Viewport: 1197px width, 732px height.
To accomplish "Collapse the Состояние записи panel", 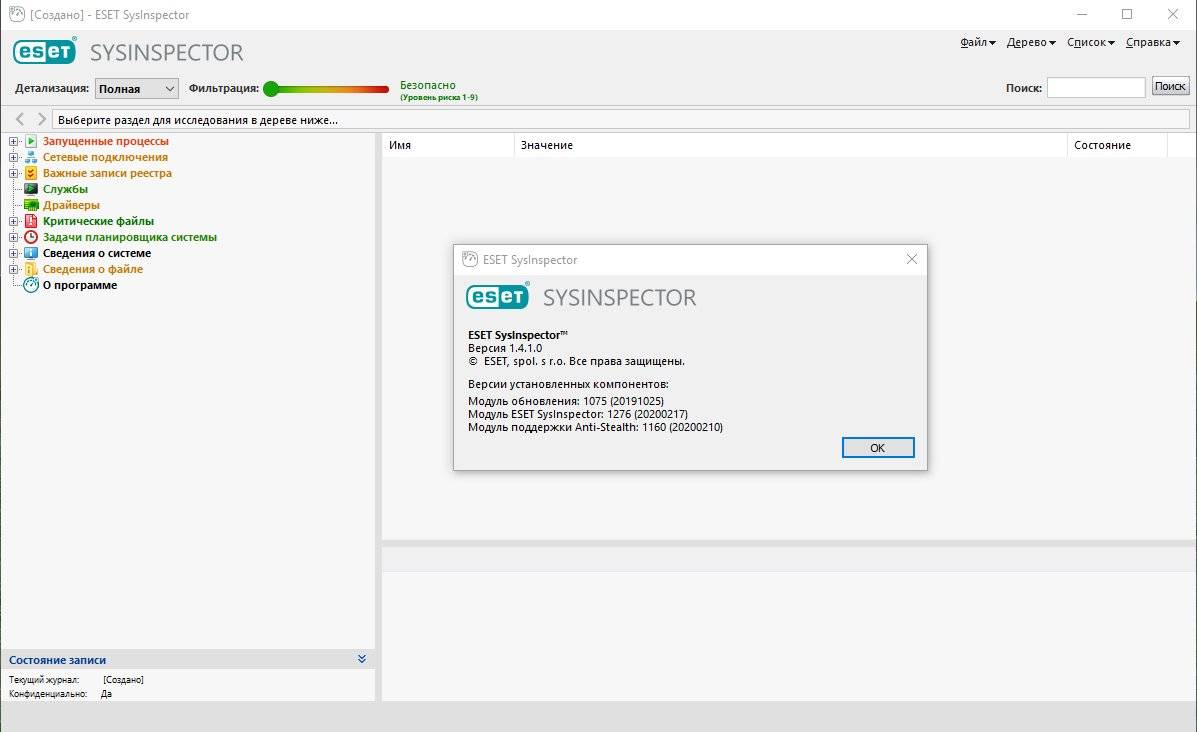I will 362,659.
